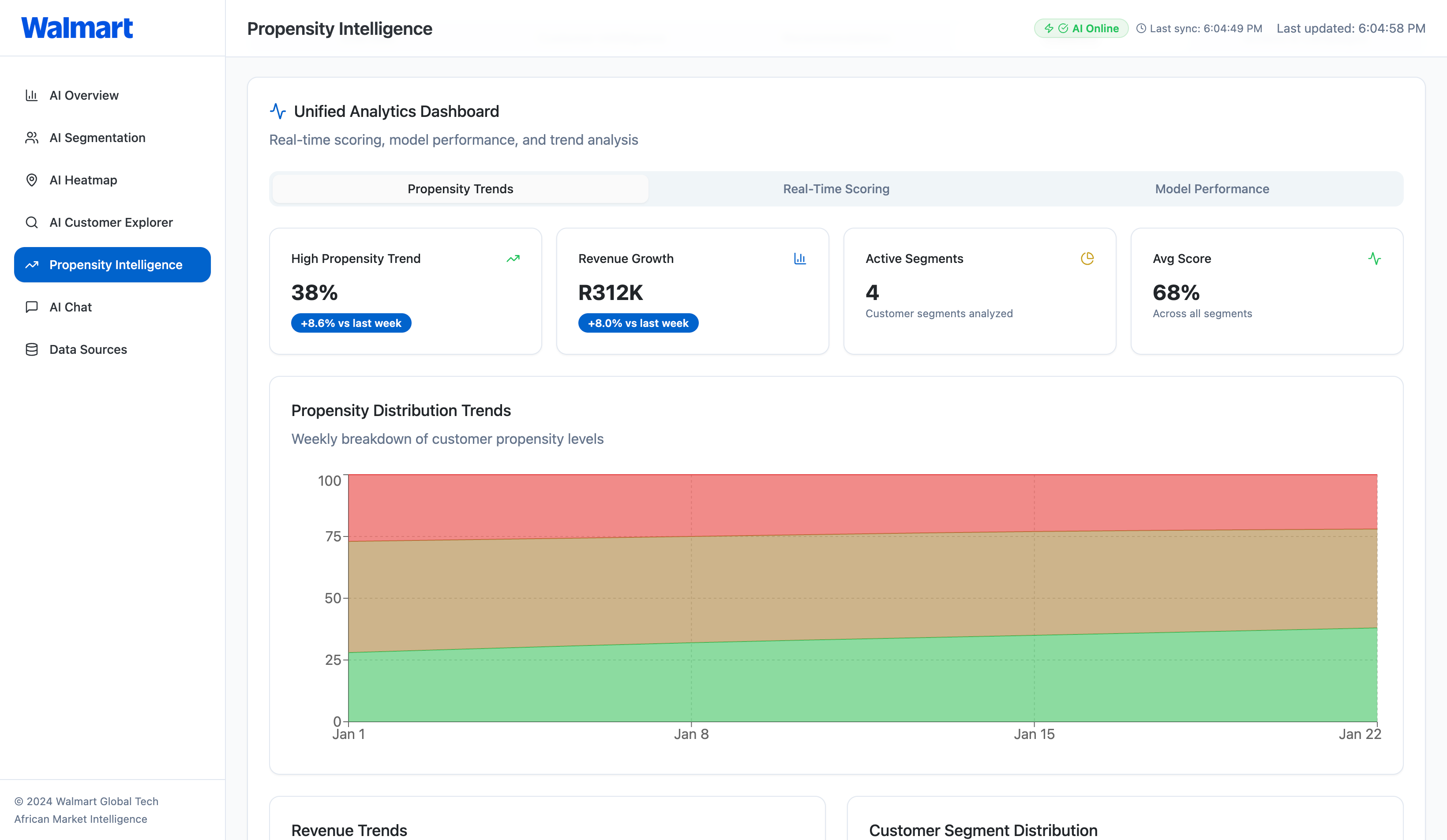This screenshot has width=1447, height=840.
Task: Click the Jan 15 x-axis label
Action: pos(1034,735)
